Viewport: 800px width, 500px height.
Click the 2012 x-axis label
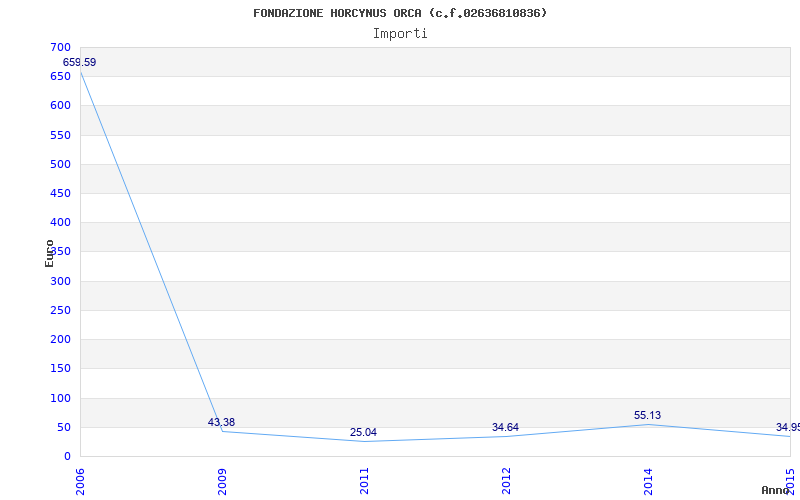506,482
